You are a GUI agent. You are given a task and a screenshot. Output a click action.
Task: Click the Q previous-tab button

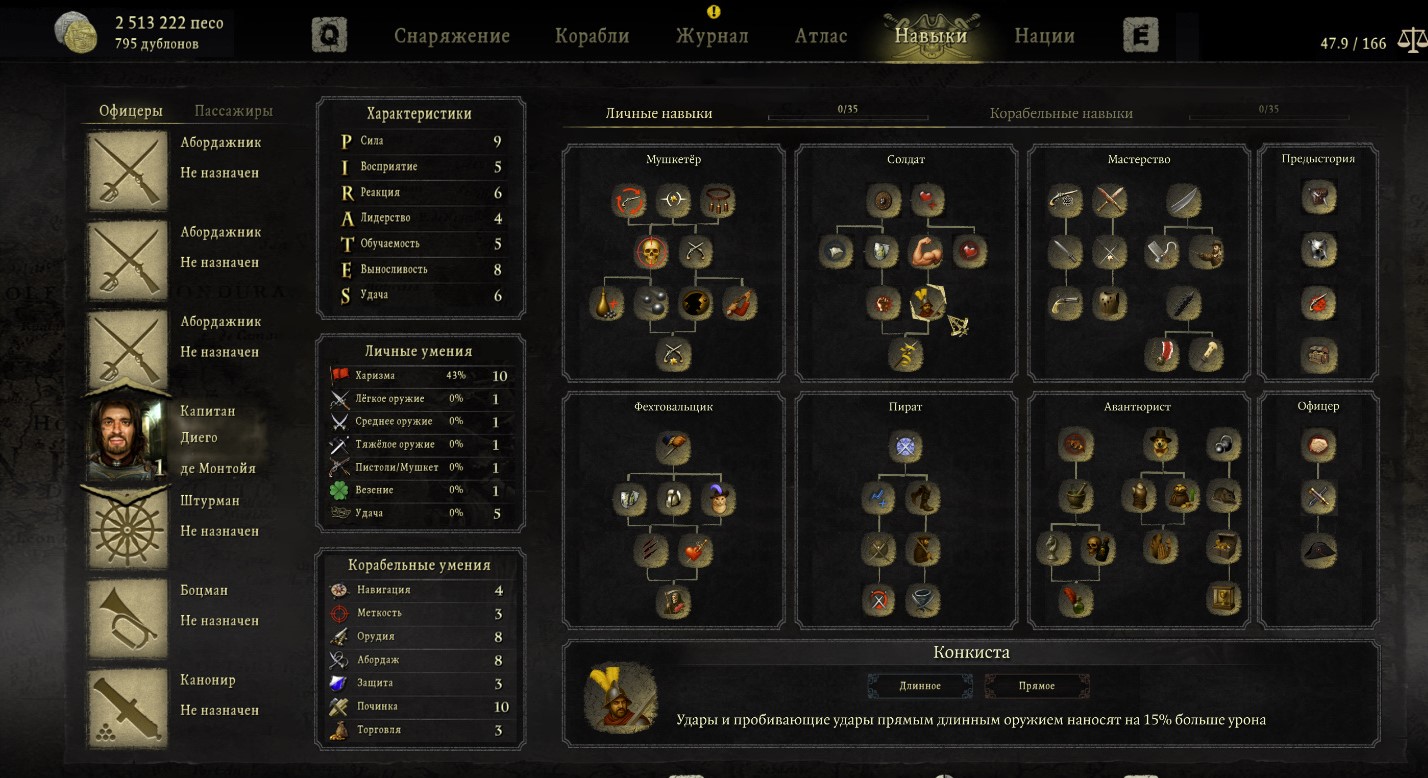tap(329, 35)
